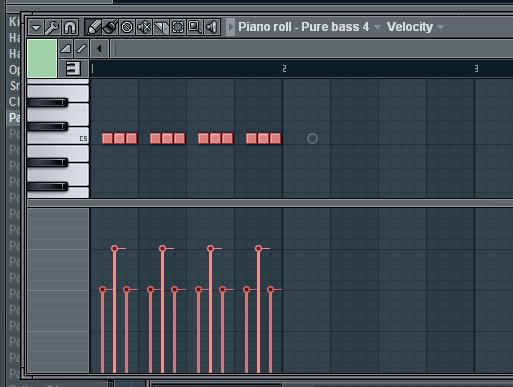The image size is (513, 387).
Task: Click the keyboard view mode button
Action: click(73, 68)
